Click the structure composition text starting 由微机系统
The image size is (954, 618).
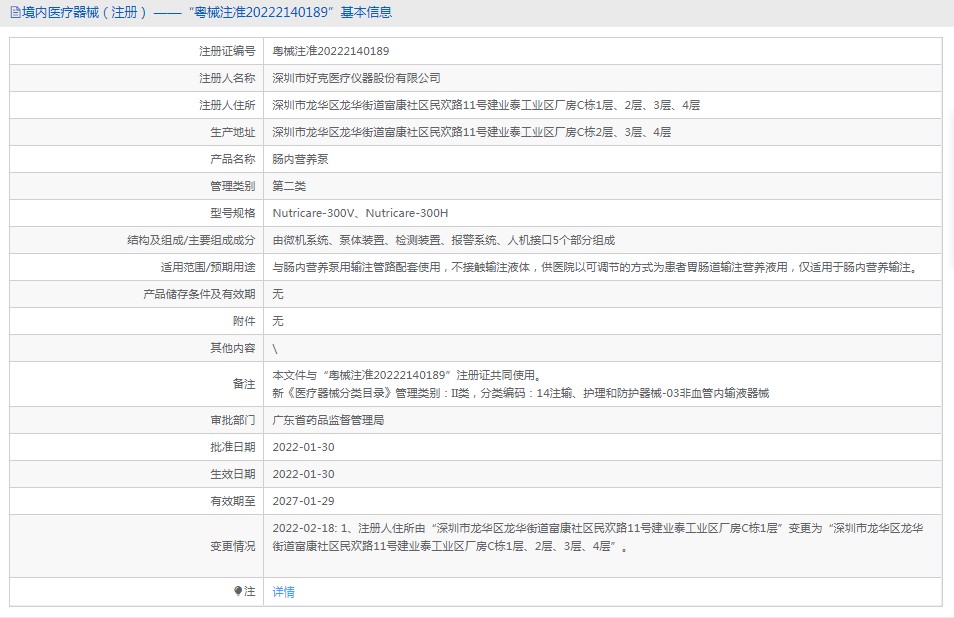tap(443, 240)
